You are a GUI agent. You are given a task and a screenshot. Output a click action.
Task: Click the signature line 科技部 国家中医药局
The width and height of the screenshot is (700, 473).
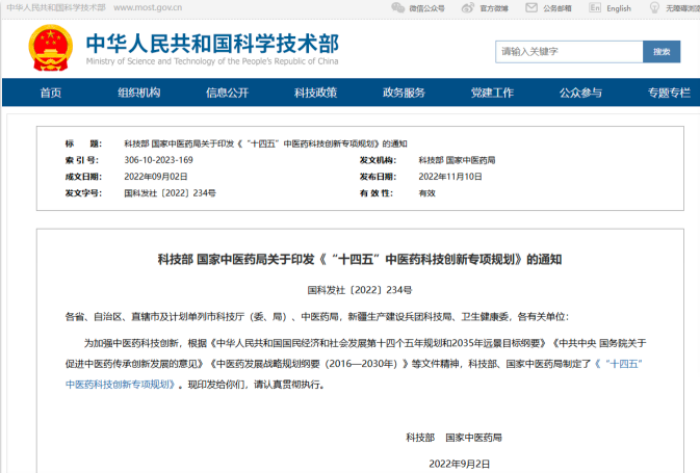tap(454, 438)
